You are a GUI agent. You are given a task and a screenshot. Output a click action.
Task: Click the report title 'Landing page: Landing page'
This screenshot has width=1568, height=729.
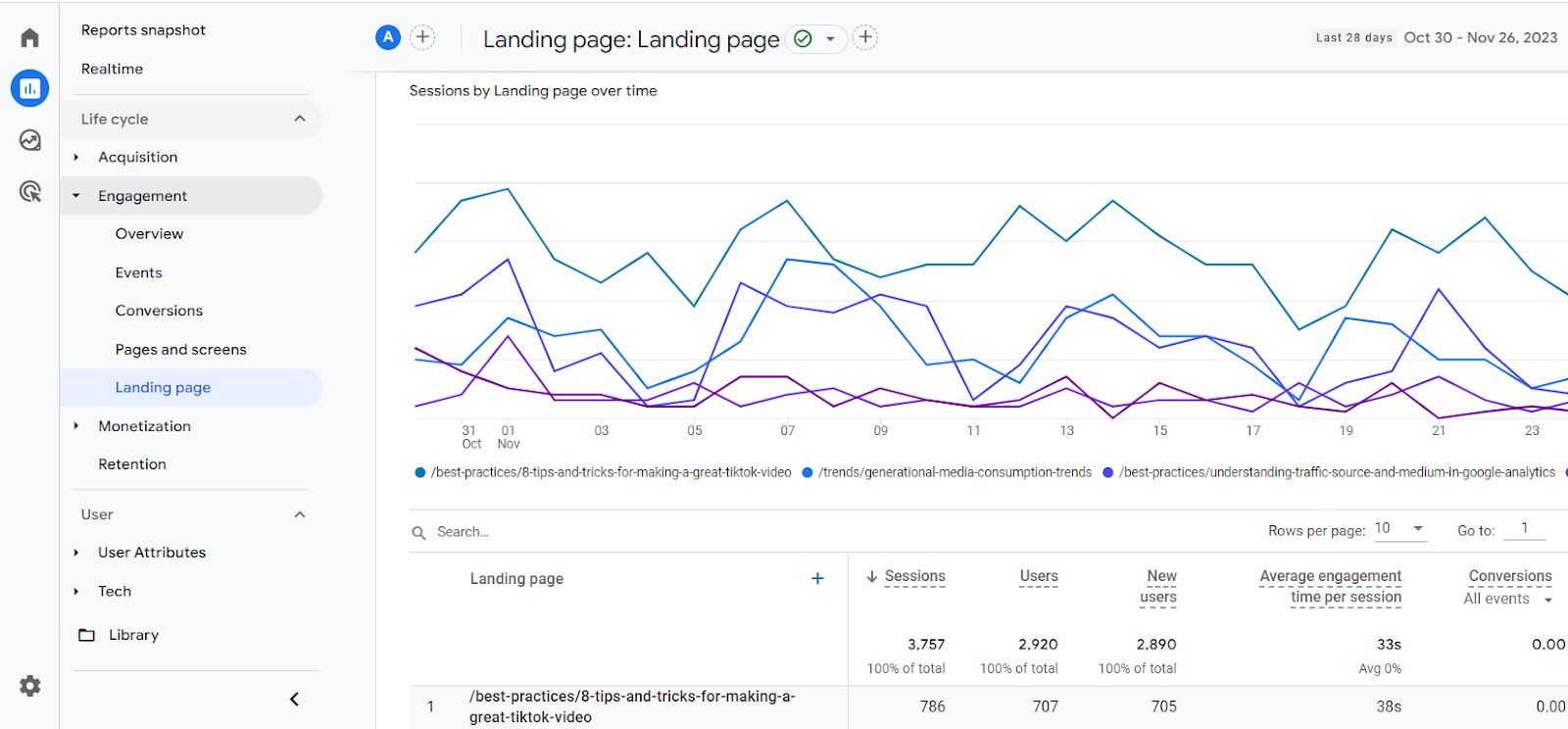[631, 39]
